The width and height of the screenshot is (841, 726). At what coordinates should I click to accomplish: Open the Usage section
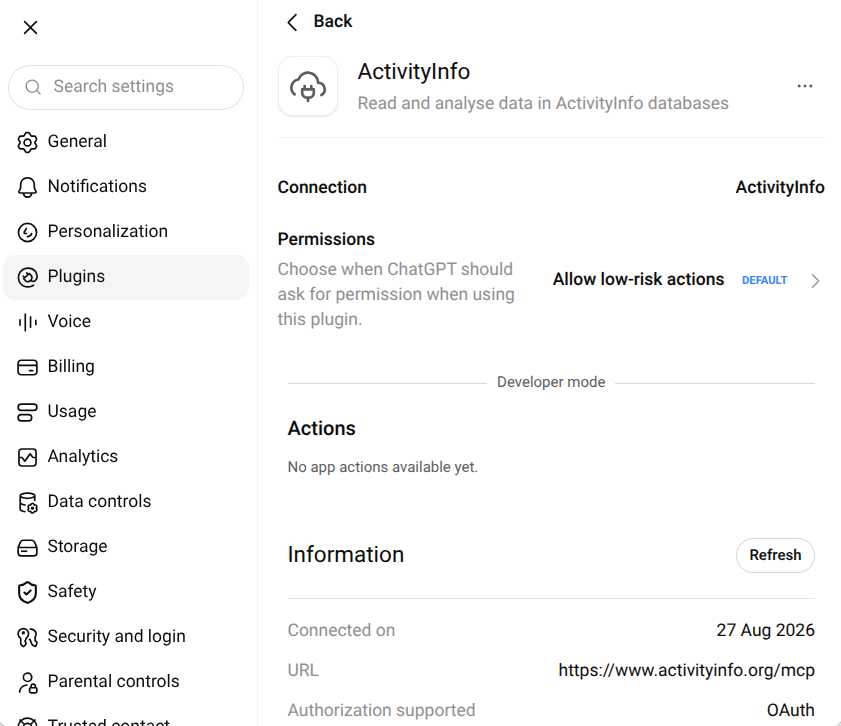point(126,412)
